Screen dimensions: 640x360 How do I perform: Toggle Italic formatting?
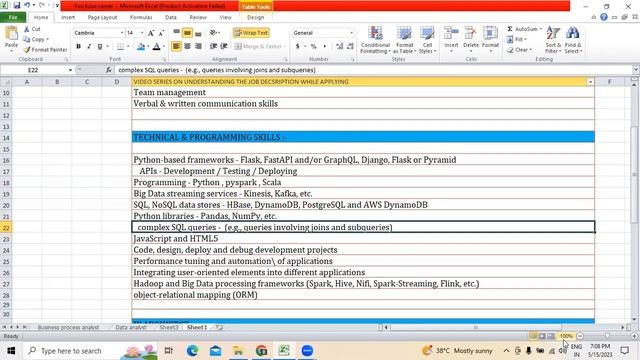tap(89, 47)
